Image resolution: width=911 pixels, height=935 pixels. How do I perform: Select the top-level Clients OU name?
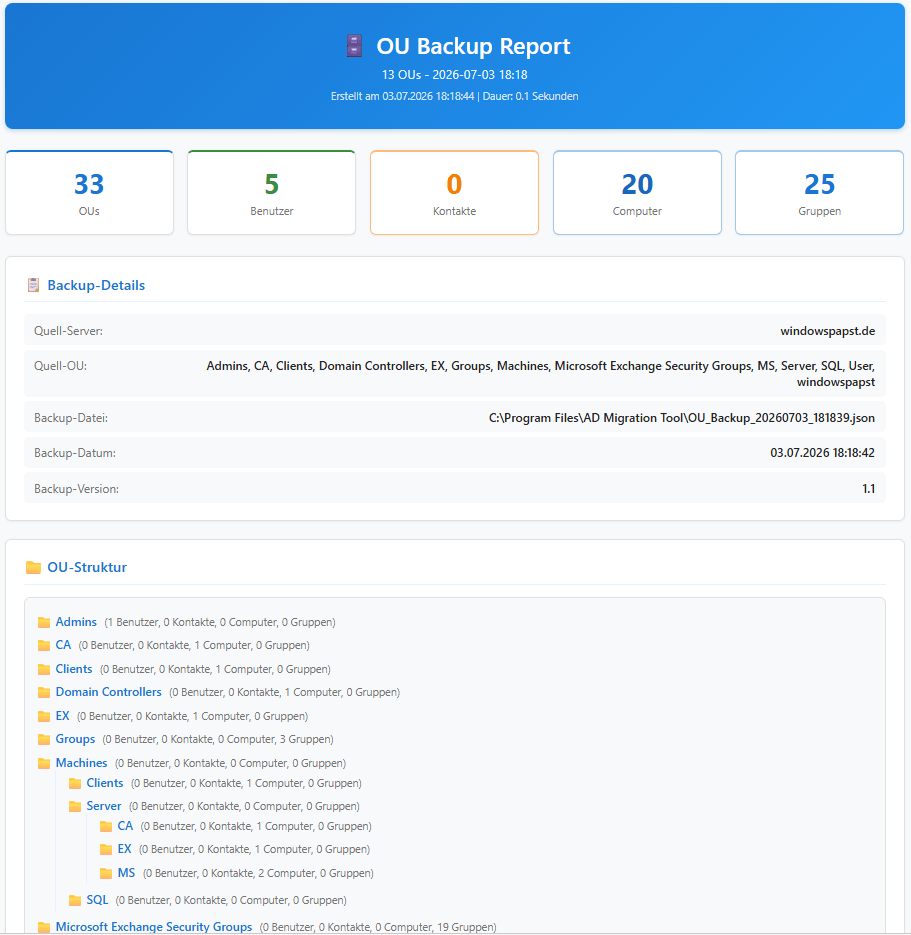point(74,669)
